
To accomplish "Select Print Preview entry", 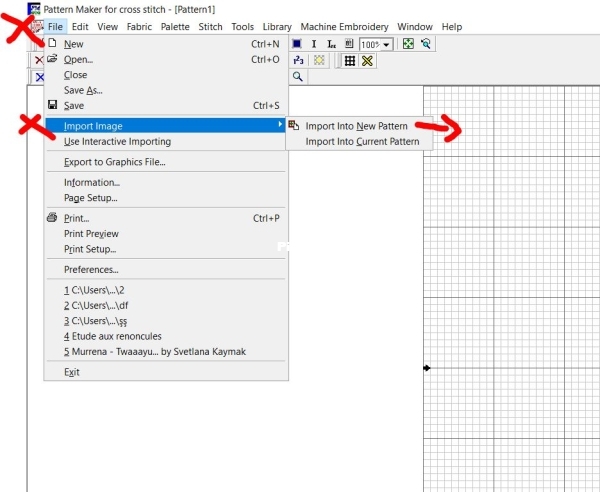I will click(x=166, y=233).
